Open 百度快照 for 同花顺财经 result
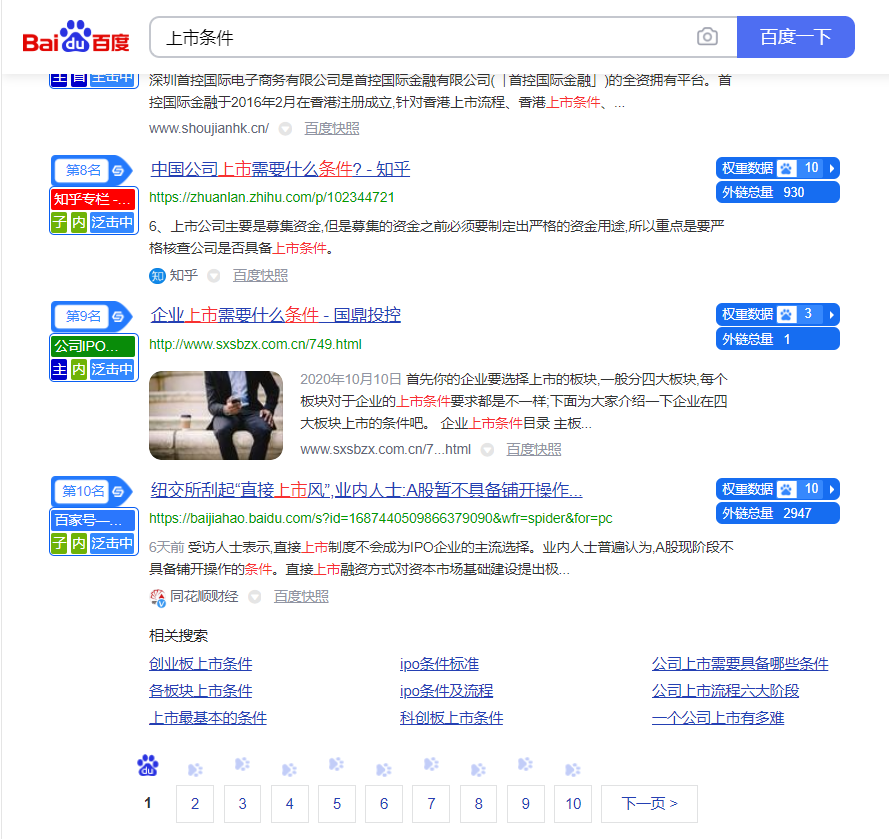The width and height of the screenshot is (889, 839). click(x=301, y=596)
